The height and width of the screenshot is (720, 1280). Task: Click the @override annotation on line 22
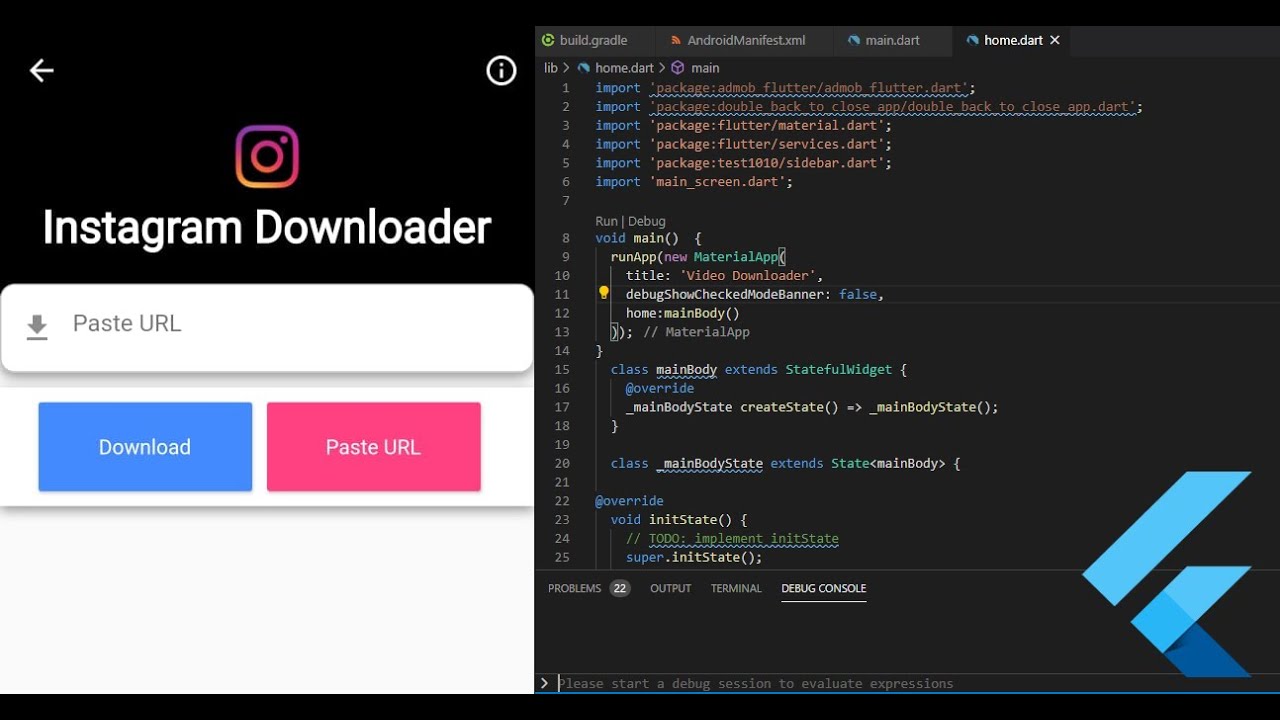point(629,501)
